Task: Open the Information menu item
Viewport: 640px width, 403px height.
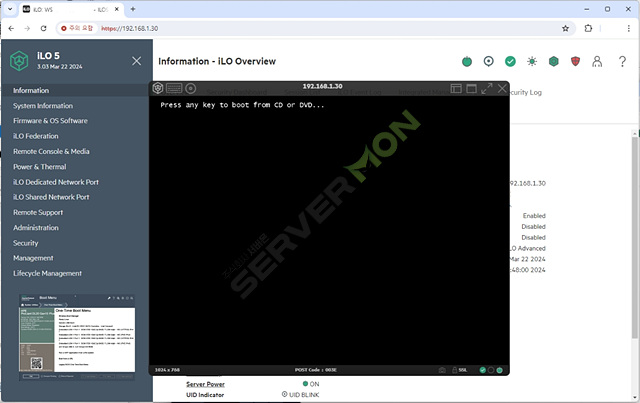Action: tap(31, 90)
